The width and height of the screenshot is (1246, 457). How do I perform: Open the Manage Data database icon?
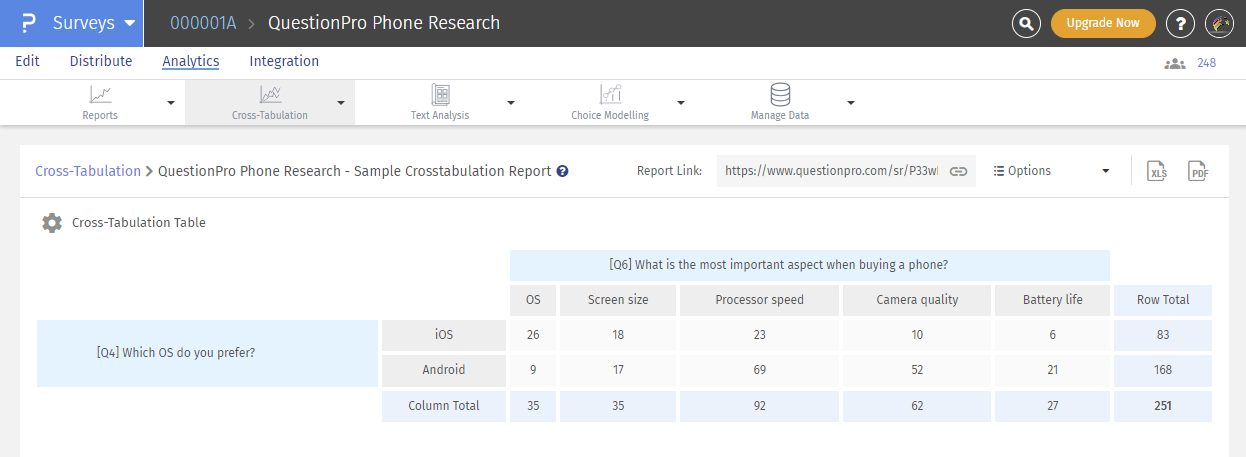(780, 95)
